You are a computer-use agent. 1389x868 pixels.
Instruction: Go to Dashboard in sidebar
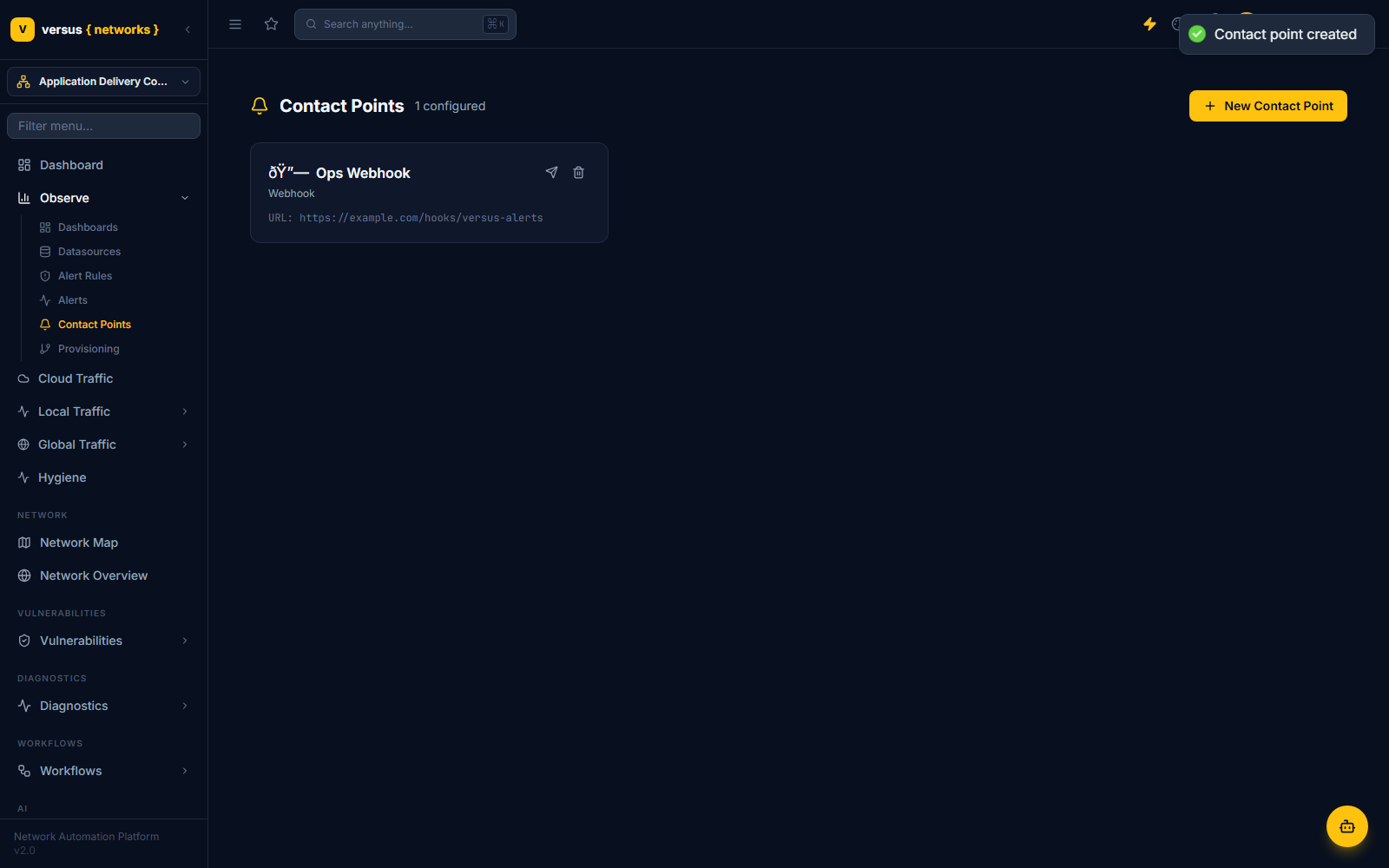click(x=103, y=165)
